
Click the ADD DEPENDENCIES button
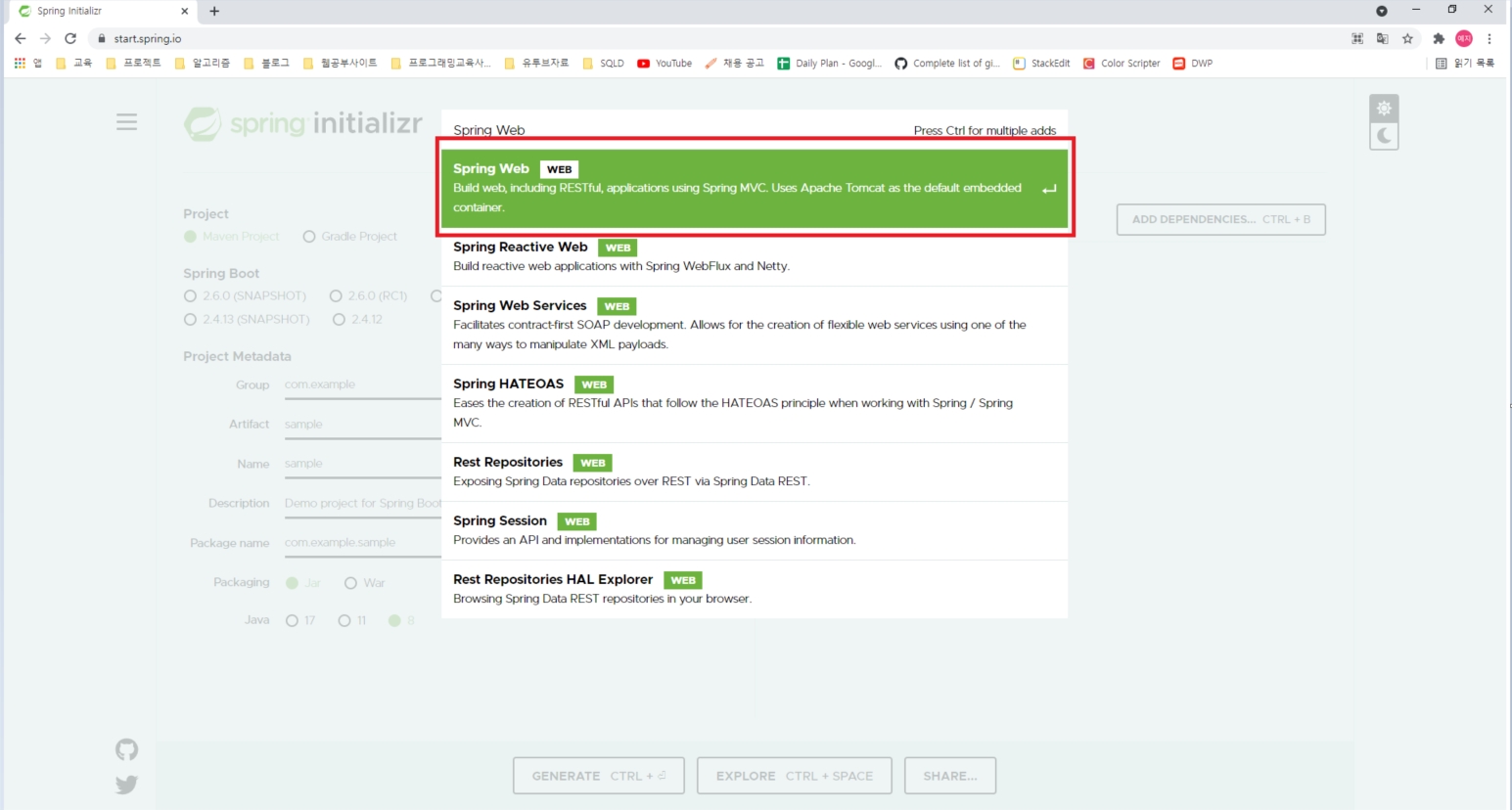(1220, 219)
